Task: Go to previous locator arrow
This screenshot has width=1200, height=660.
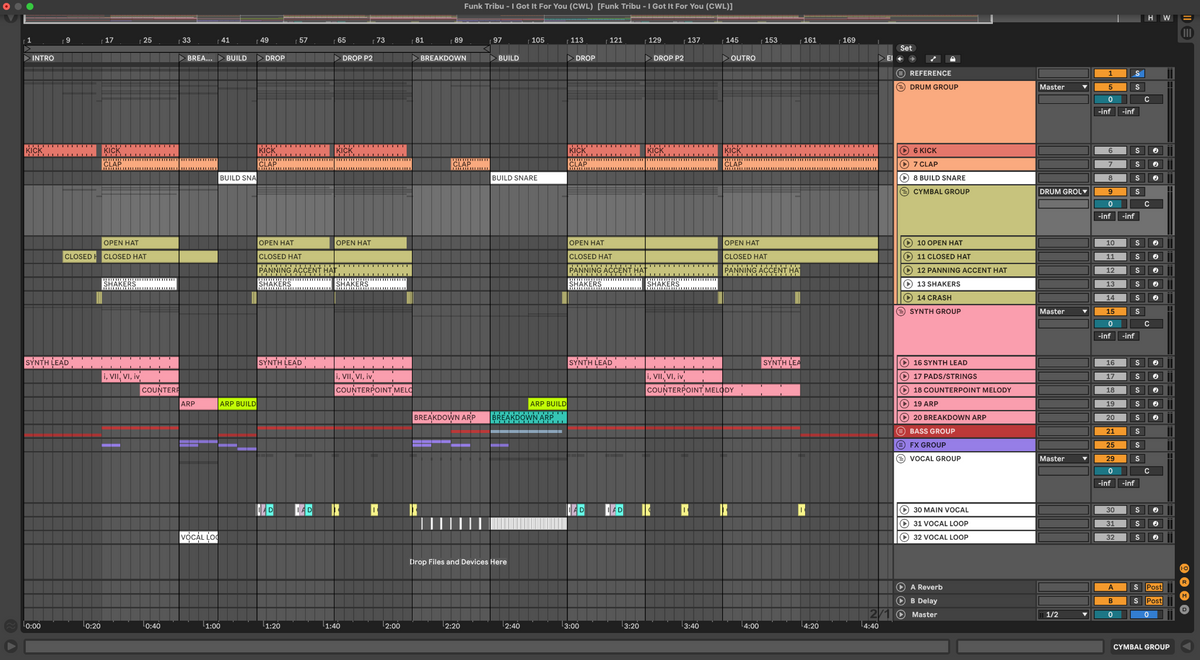Action: [x=900, y=59]
